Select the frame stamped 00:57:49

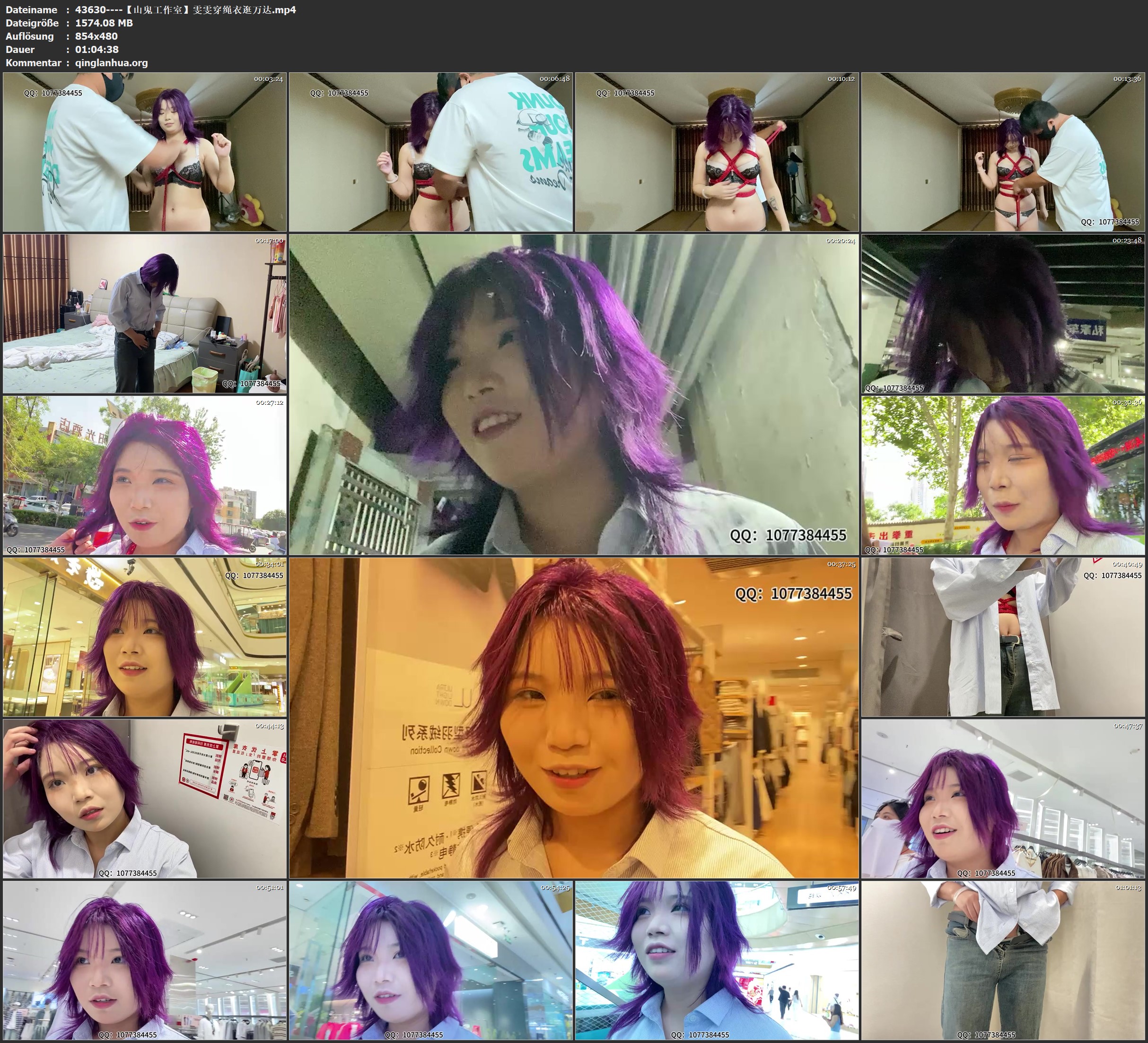pyautogui.click(x=716, y=960)
